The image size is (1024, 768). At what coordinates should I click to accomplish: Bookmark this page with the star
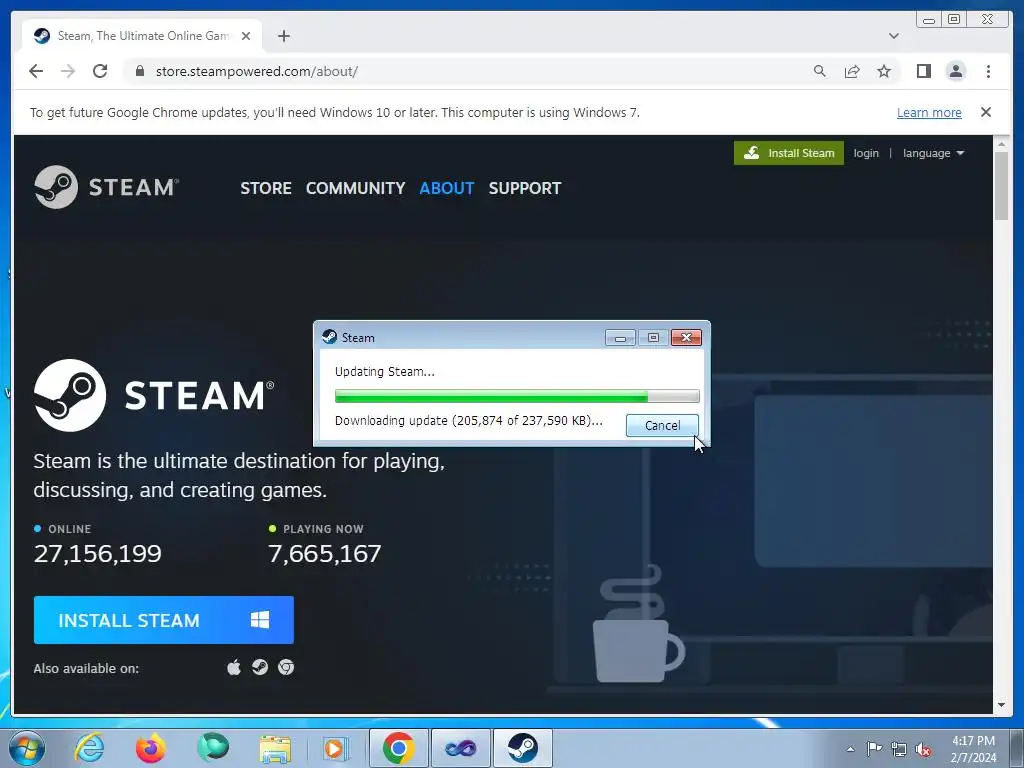[x=884, y=71]
